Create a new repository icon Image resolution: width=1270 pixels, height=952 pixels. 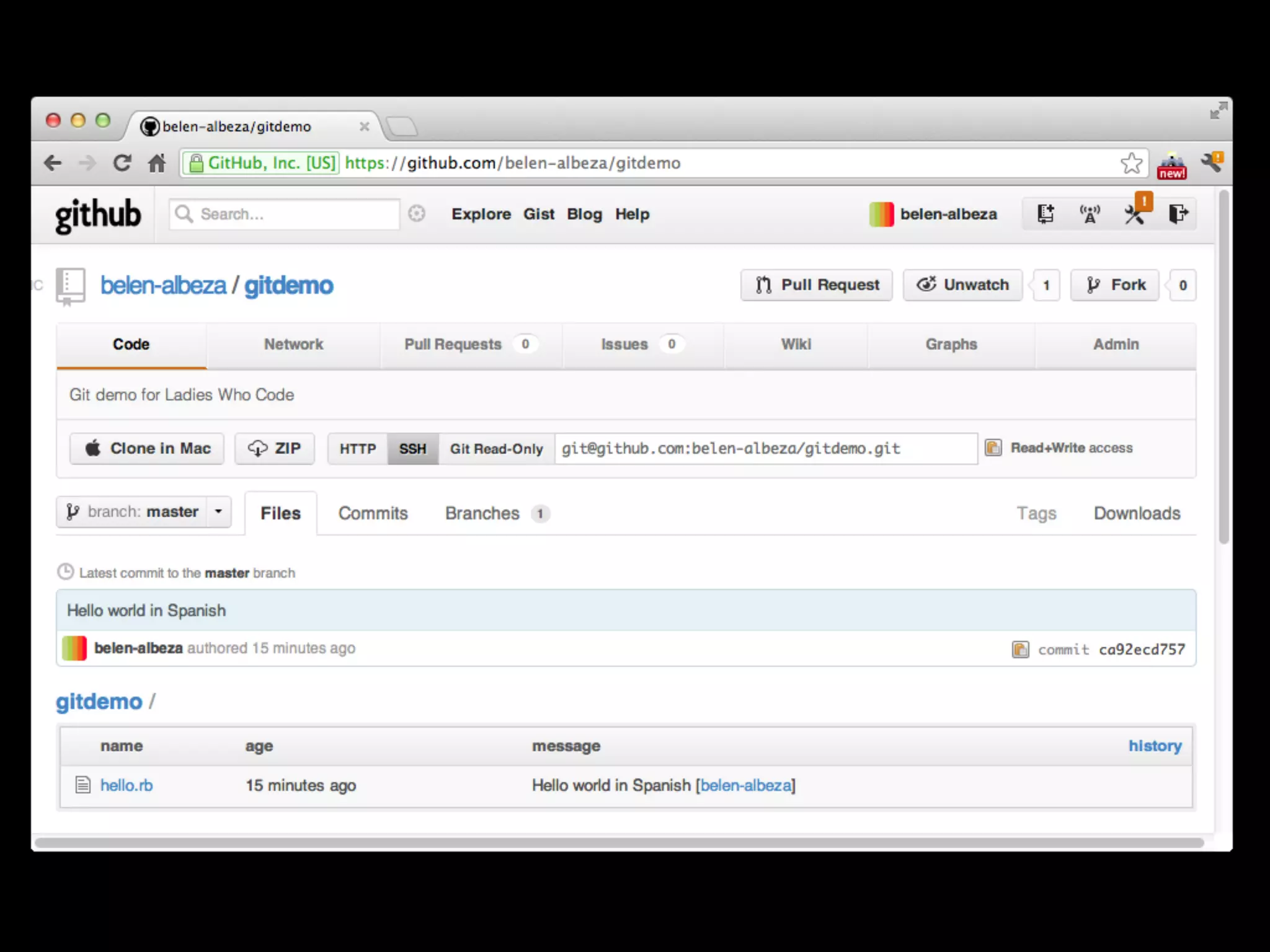pos(1046,214)
